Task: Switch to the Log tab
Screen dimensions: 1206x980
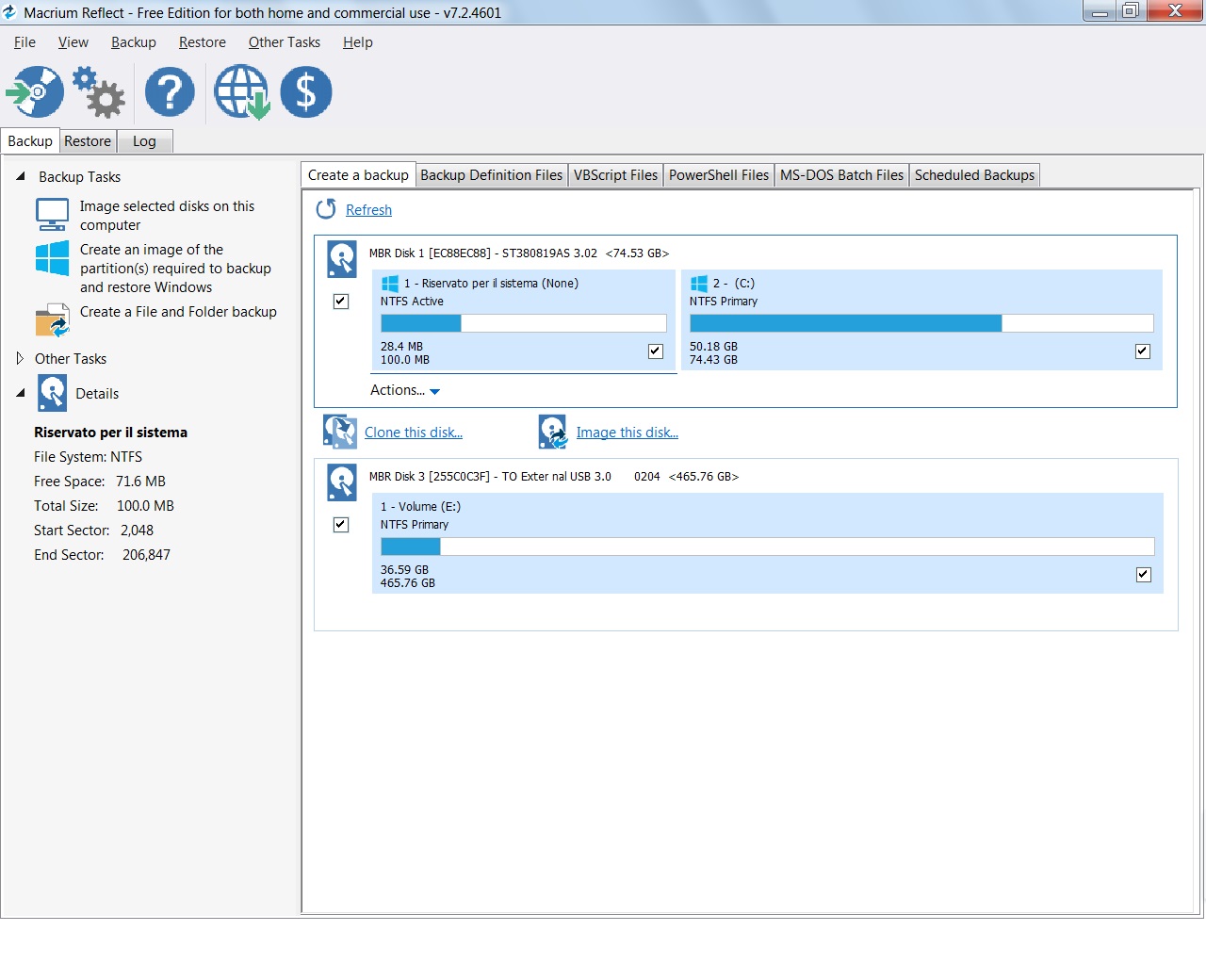Action: point(144,141)
